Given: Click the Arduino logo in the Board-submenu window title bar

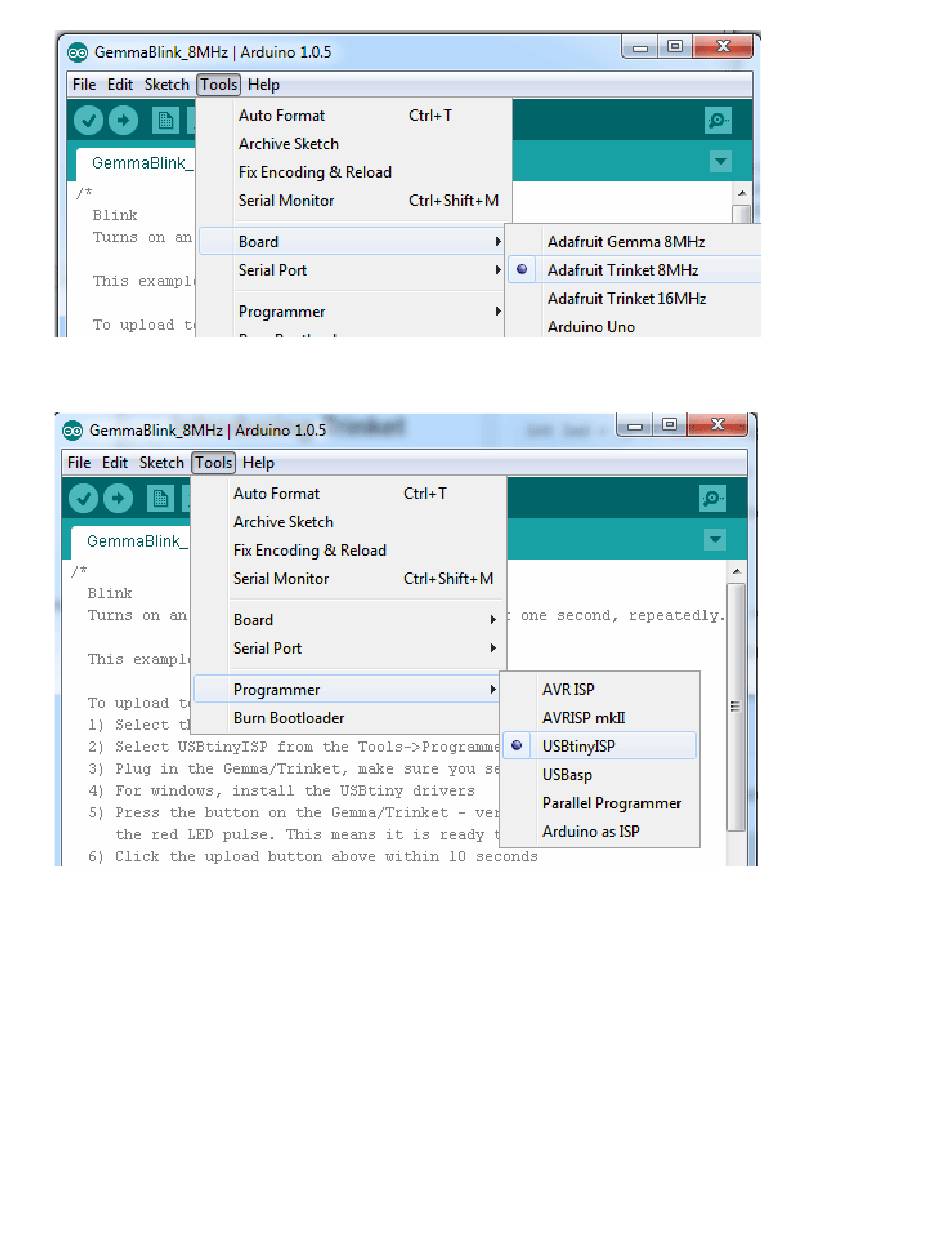Looking at the screenshot, I should coord(77,52).
